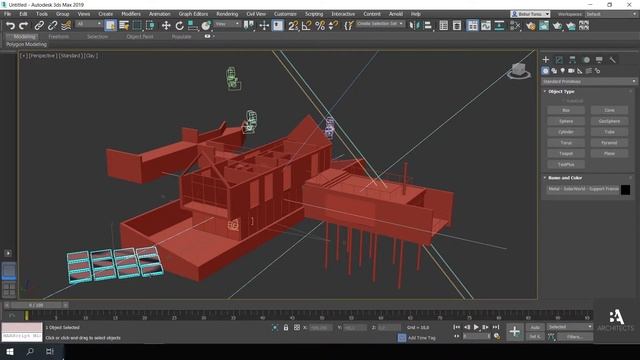Toggle Percent Snap

coord(320,26)
